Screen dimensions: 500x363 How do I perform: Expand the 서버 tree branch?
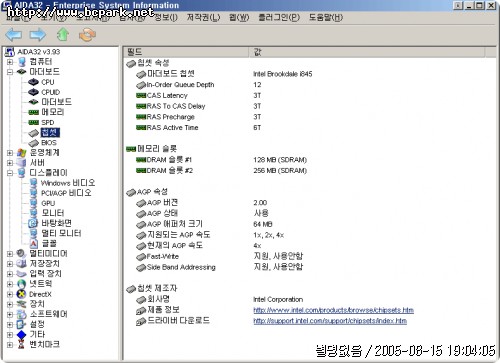(x=10, y=163)
